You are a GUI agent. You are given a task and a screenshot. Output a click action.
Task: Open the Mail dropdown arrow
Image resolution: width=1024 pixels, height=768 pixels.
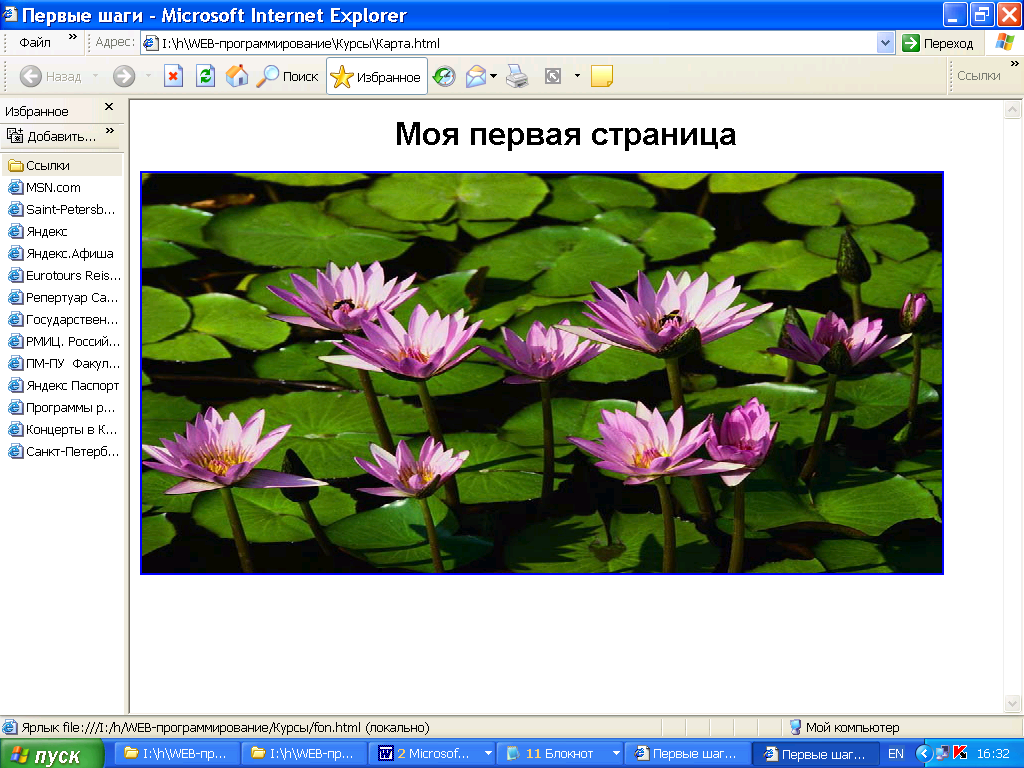pos(494,76)
